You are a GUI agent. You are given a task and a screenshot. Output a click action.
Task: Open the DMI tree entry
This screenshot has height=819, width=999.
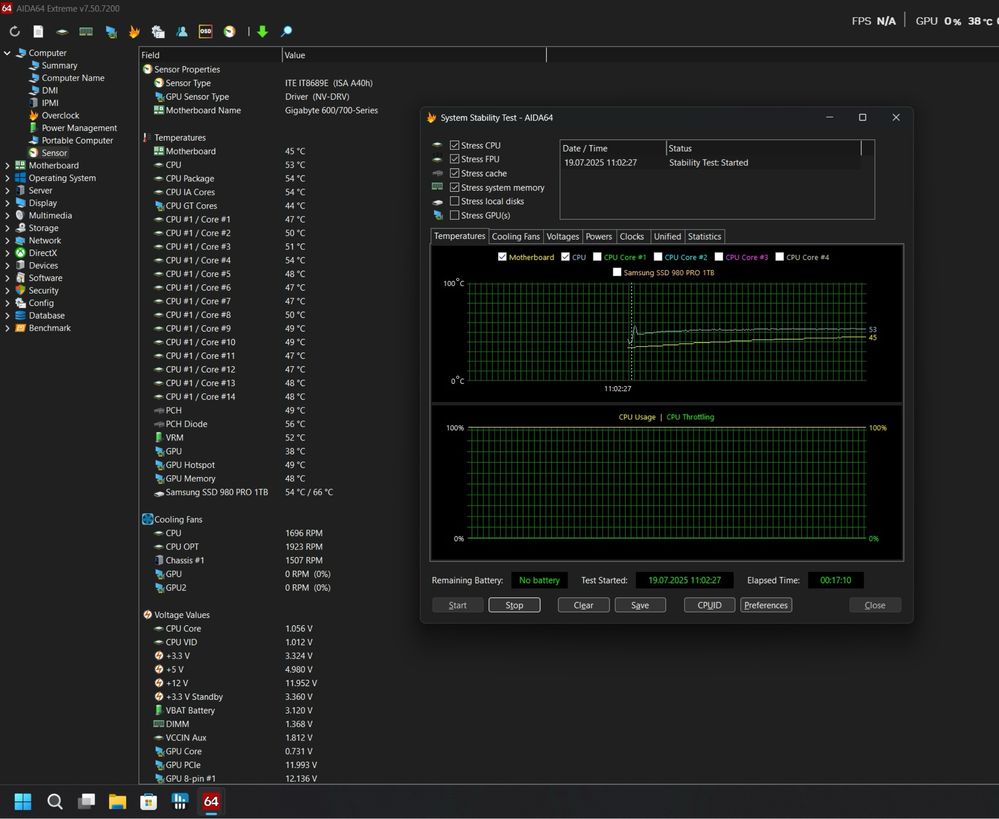pyautogui.click(x=50, y=91)
